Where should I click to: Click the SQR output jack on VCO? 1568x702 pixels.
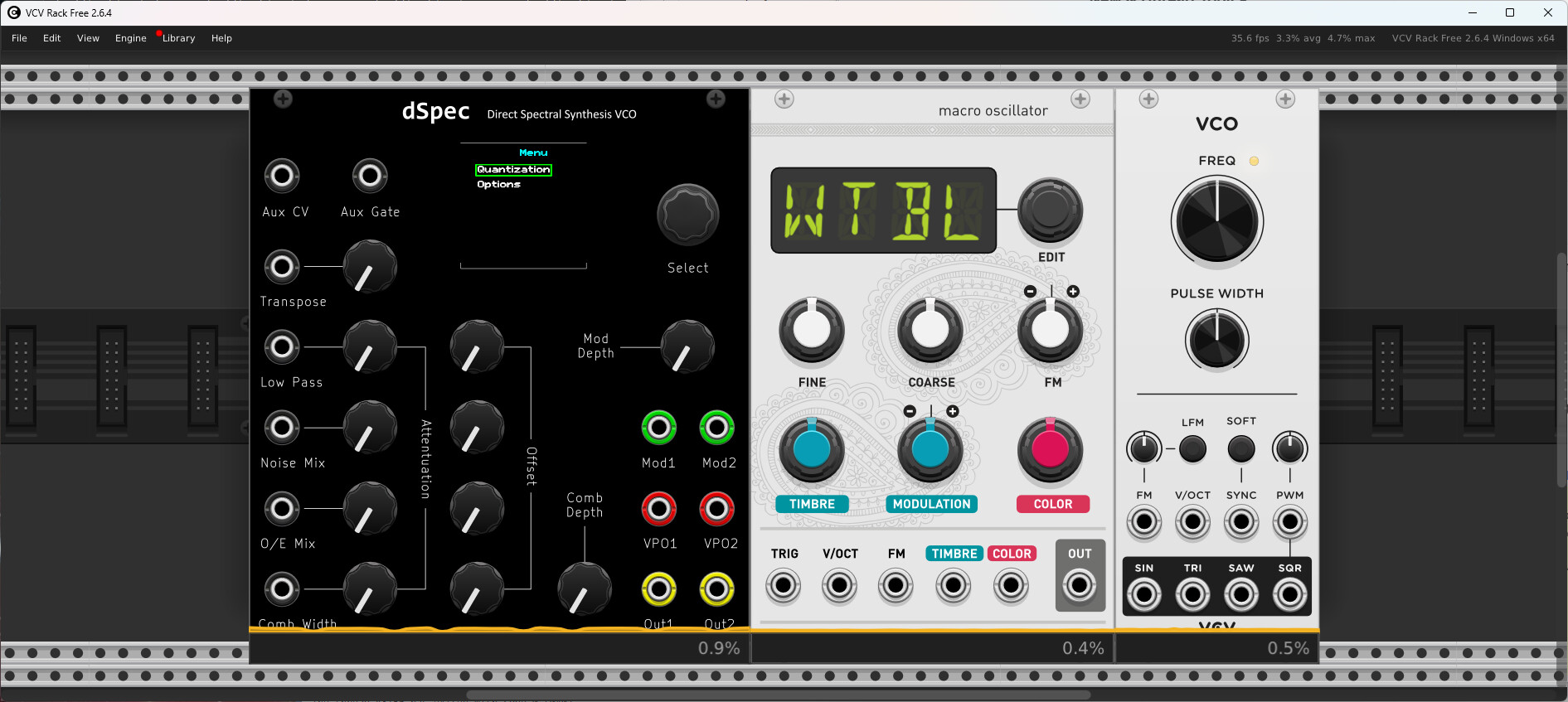coord(1290,594)
